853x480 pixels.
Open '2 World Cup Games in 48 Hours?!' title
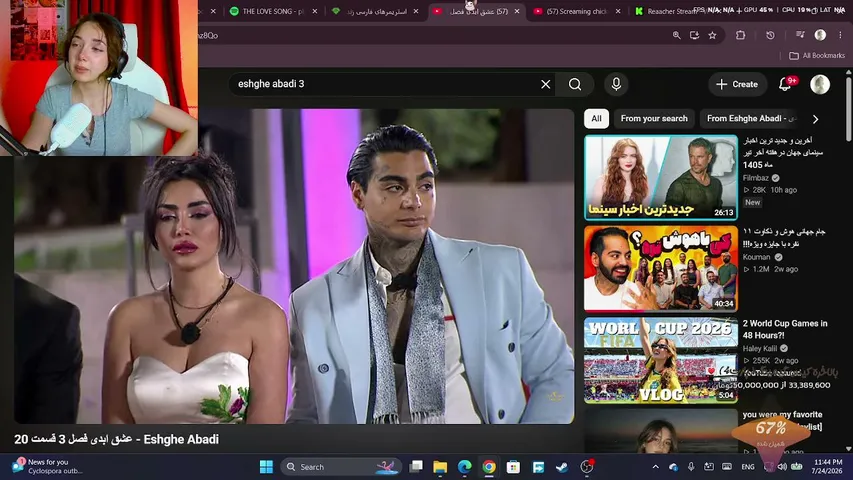point(784,329)
